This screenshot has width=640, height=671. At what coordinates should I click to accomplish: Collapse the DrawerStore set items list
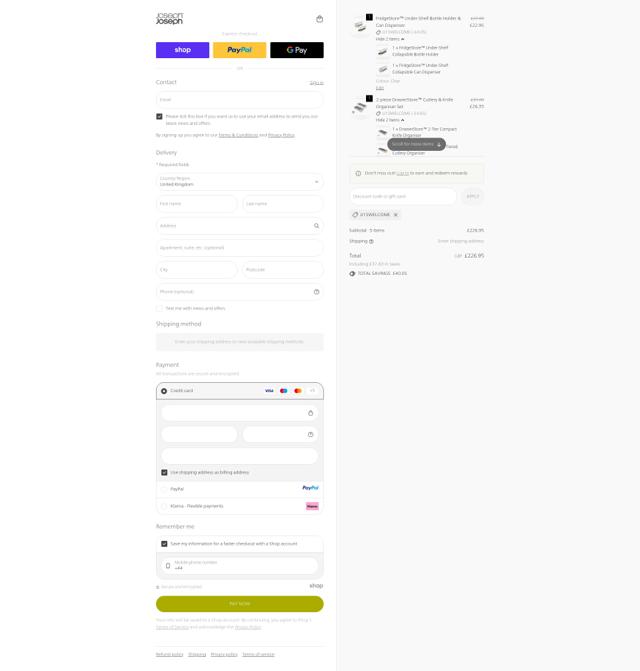click(x=390, y=120)
